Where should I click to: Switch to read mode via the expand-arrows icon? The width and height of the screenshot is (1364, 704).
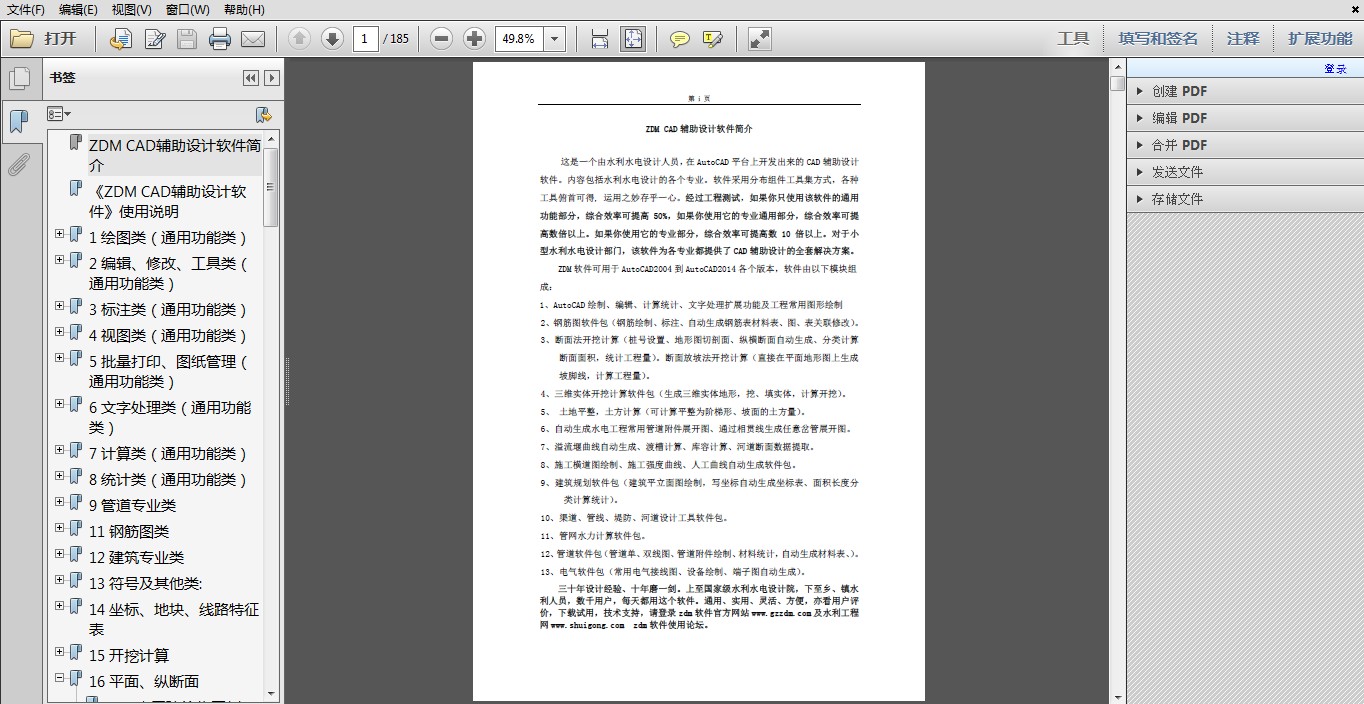pos(760,39)
